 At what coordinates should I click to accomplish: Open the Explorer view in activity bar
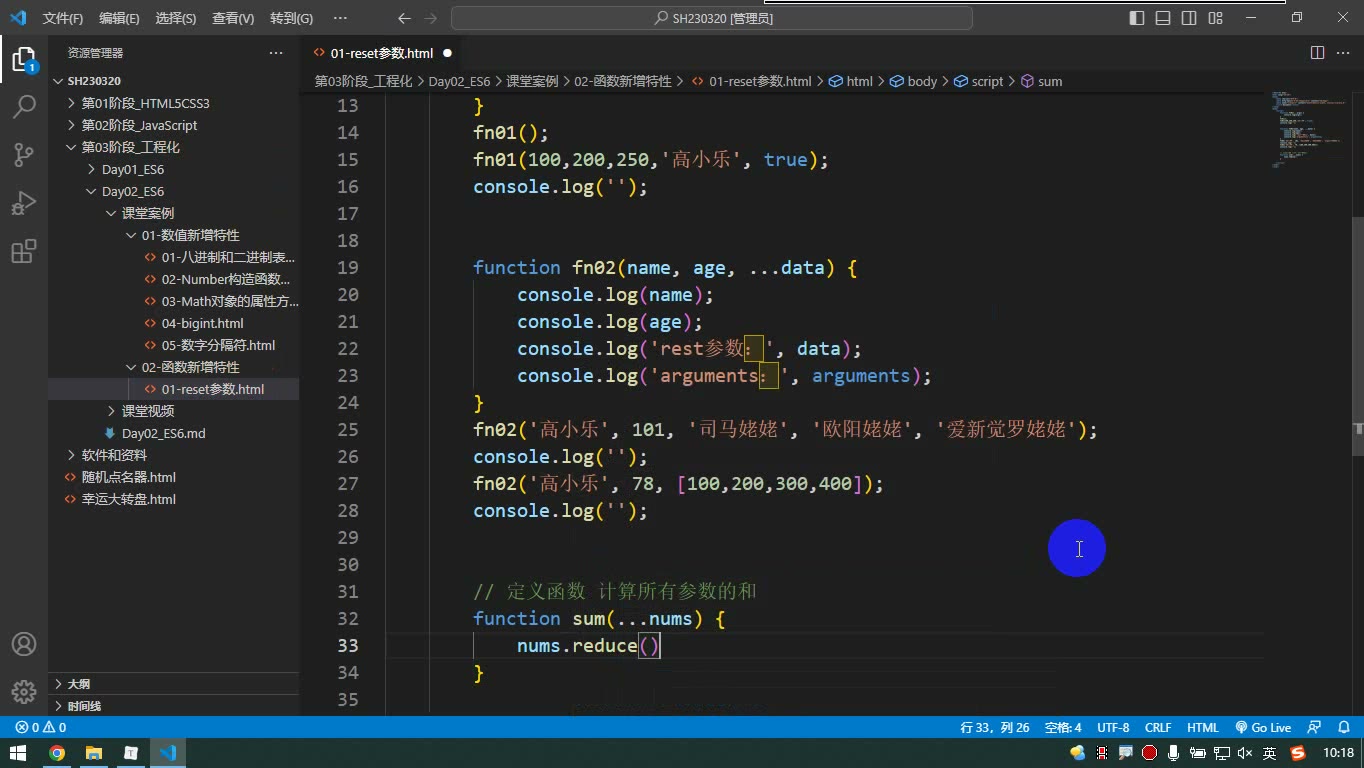tap(24, 60)
